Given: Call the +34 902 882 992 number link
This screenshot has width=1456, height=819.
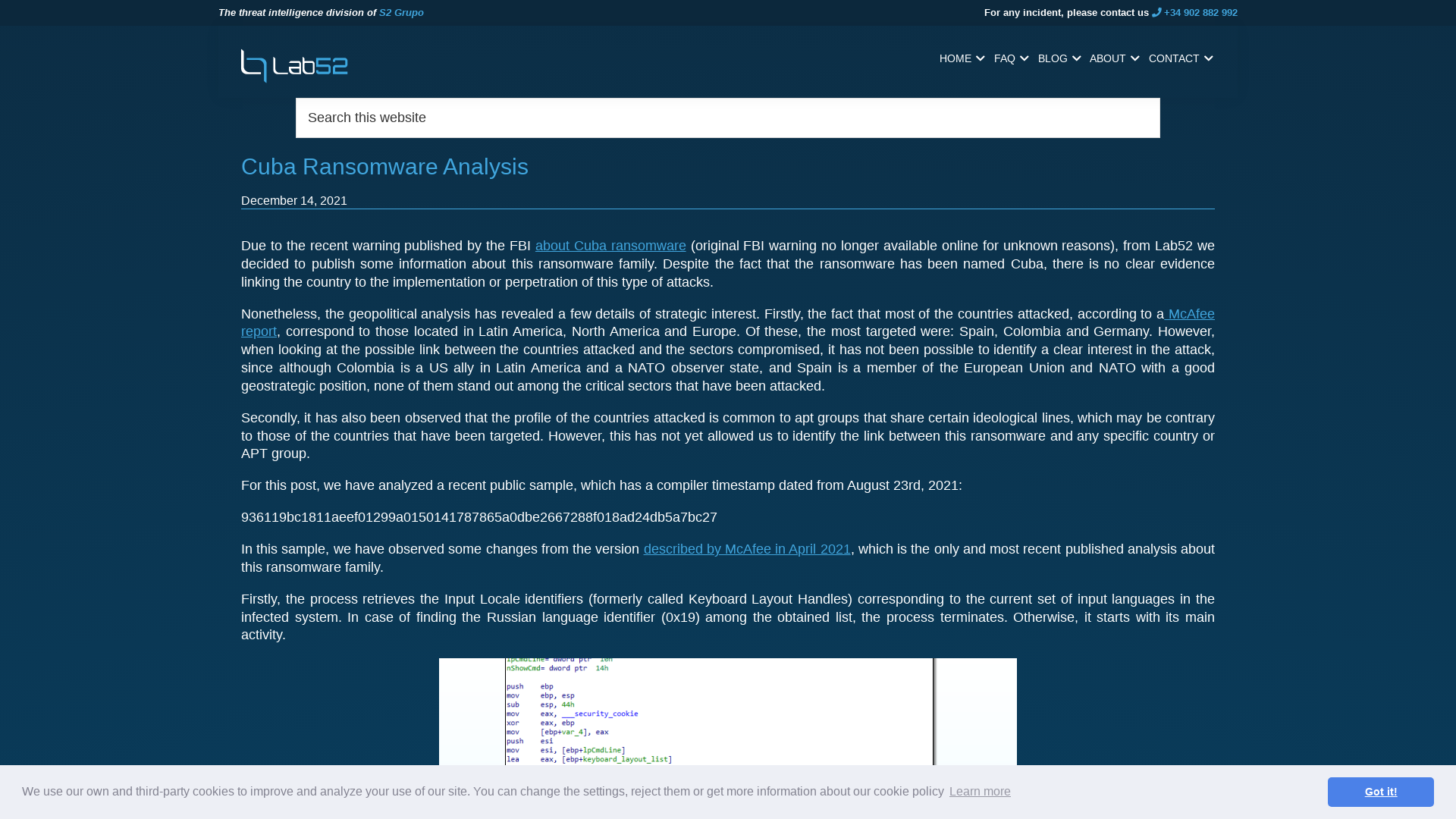Looking at the screenshot, I should 1200,12.
